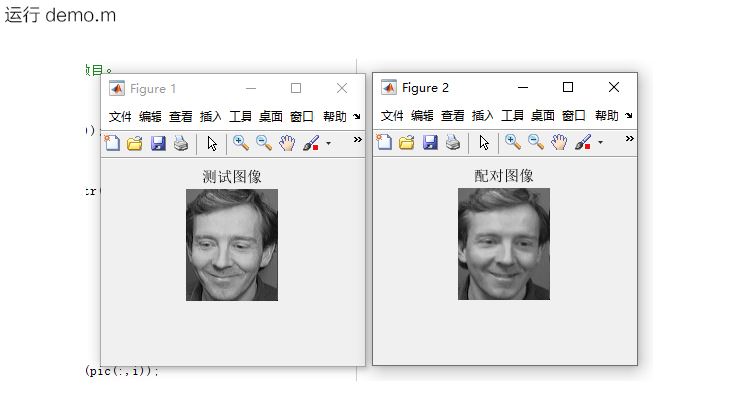Image resolution: width=737 pixels, height=401 pixels.
Task: Open 帮助 menu in Figure 2
Action: pyautogui.click(x=607, y=115)
